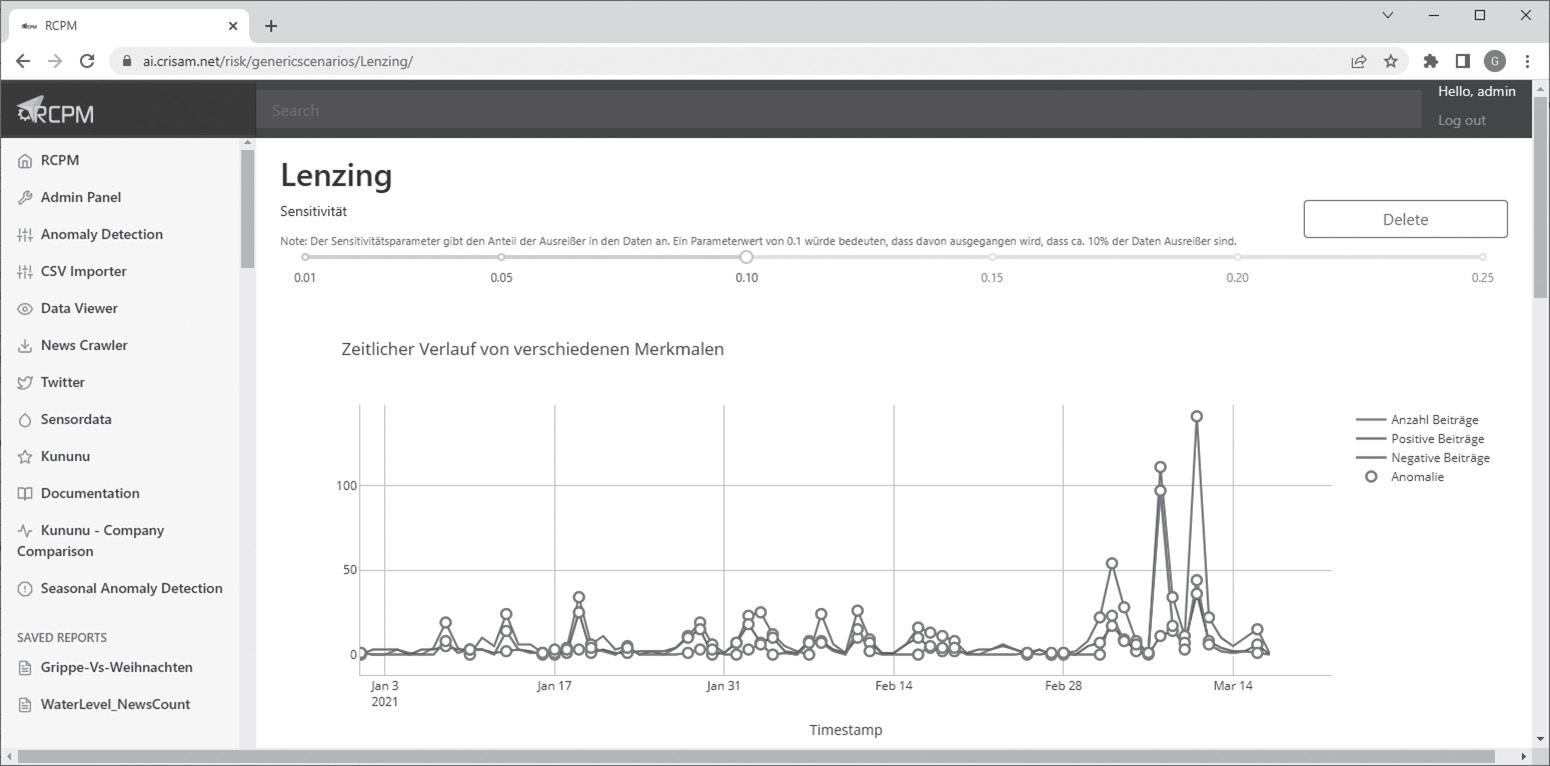
Task: Open Data Viewer eye icon
Action: 25,308
